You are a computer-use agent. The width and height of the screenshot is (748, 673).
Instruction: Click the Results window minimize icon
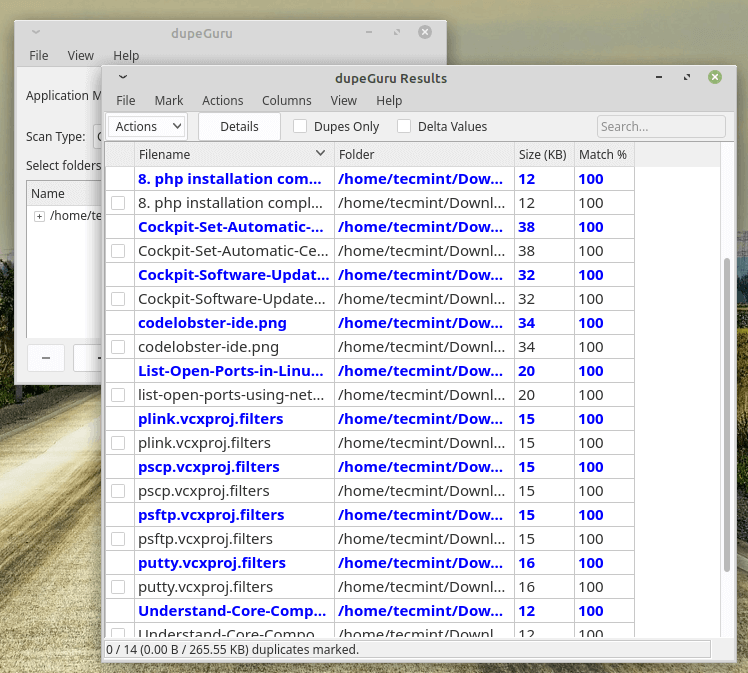659,77
